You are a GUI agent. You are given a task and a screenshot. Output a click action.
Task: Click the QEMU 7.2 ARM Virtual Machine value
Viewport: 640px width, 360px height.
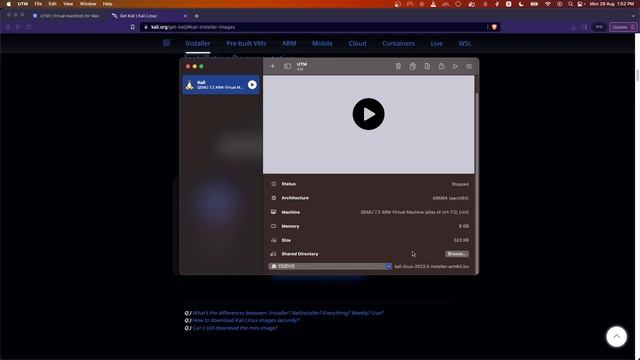(415, 212)
